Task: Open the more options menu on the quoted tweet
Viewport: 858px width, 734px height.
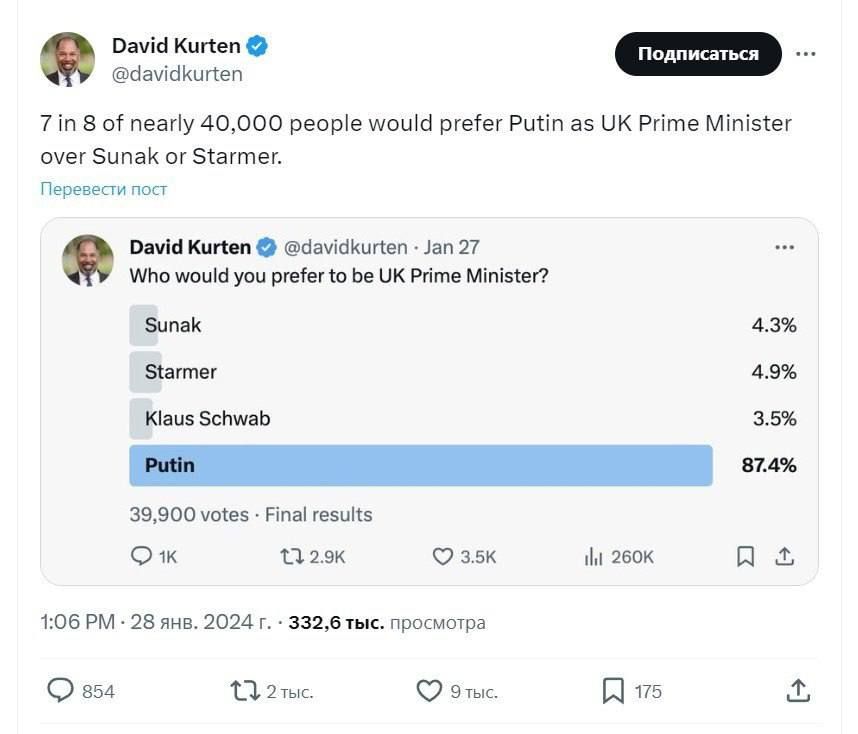Action: pyautogui.click(x=786, y=246)
